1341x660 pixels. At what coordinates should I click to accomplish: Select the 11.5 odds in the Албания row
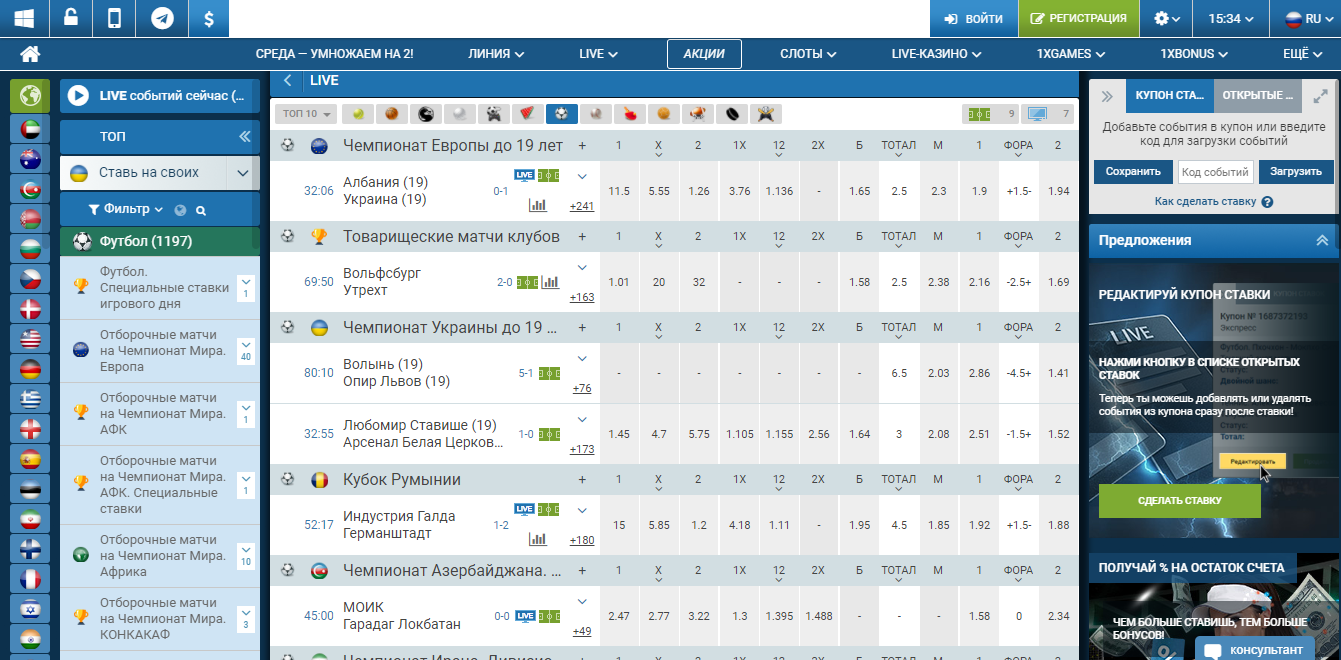click(619, 191)
